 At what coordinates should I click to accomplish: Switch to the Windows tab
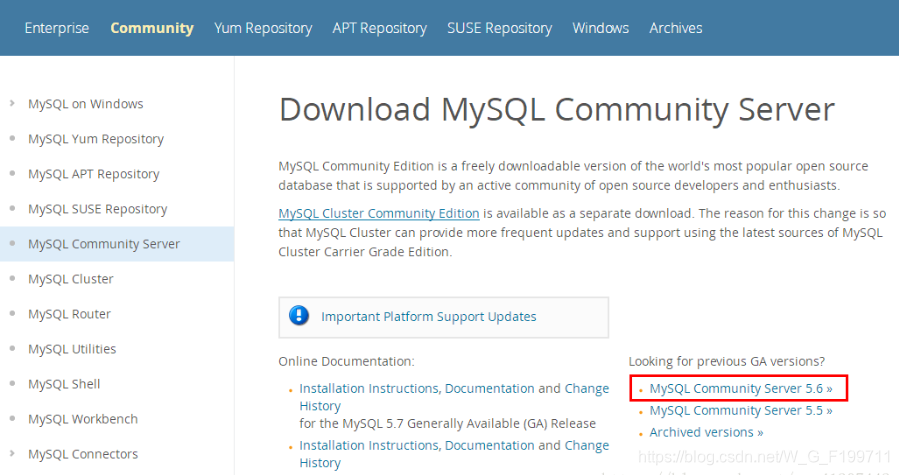(600, 28)
